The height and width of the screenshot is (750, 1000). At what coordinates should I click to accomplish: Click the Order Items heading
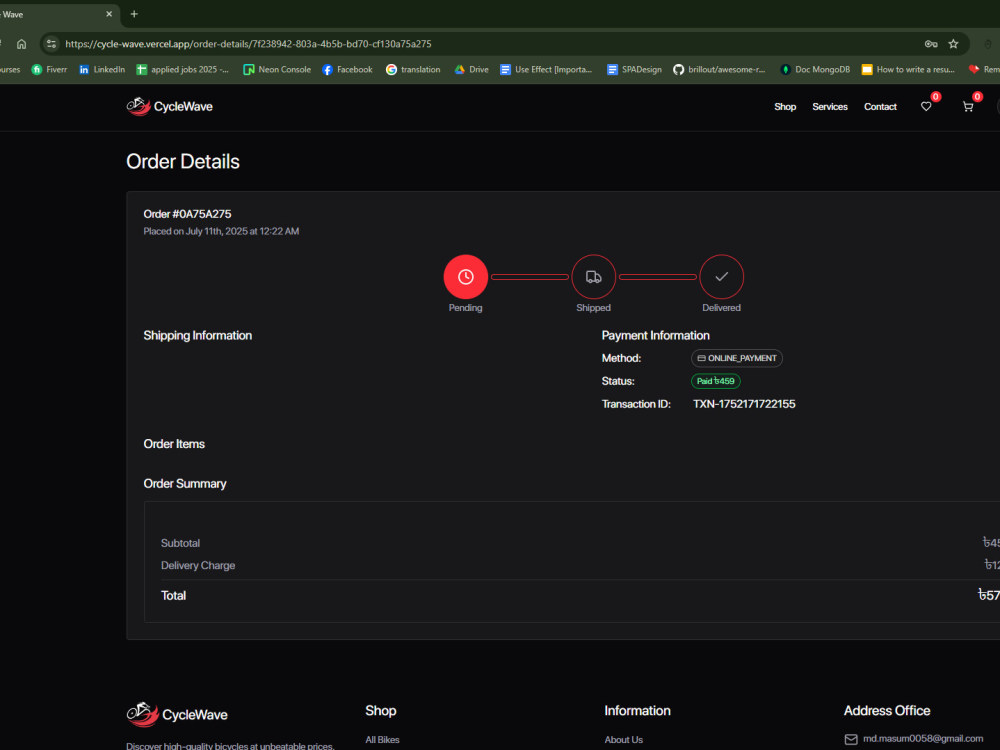[174, 444]
